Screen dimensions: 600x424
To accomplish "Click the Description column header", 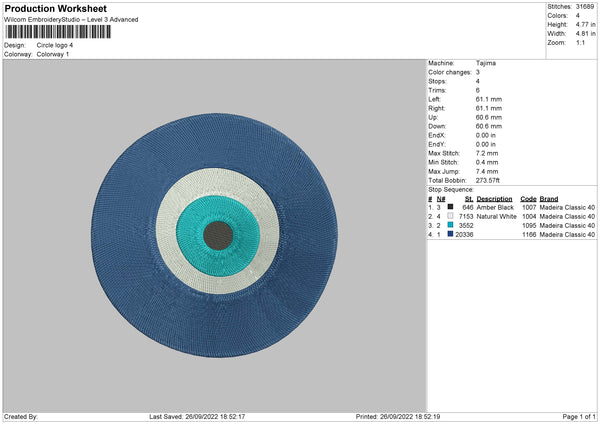I will tap(494, 198).
